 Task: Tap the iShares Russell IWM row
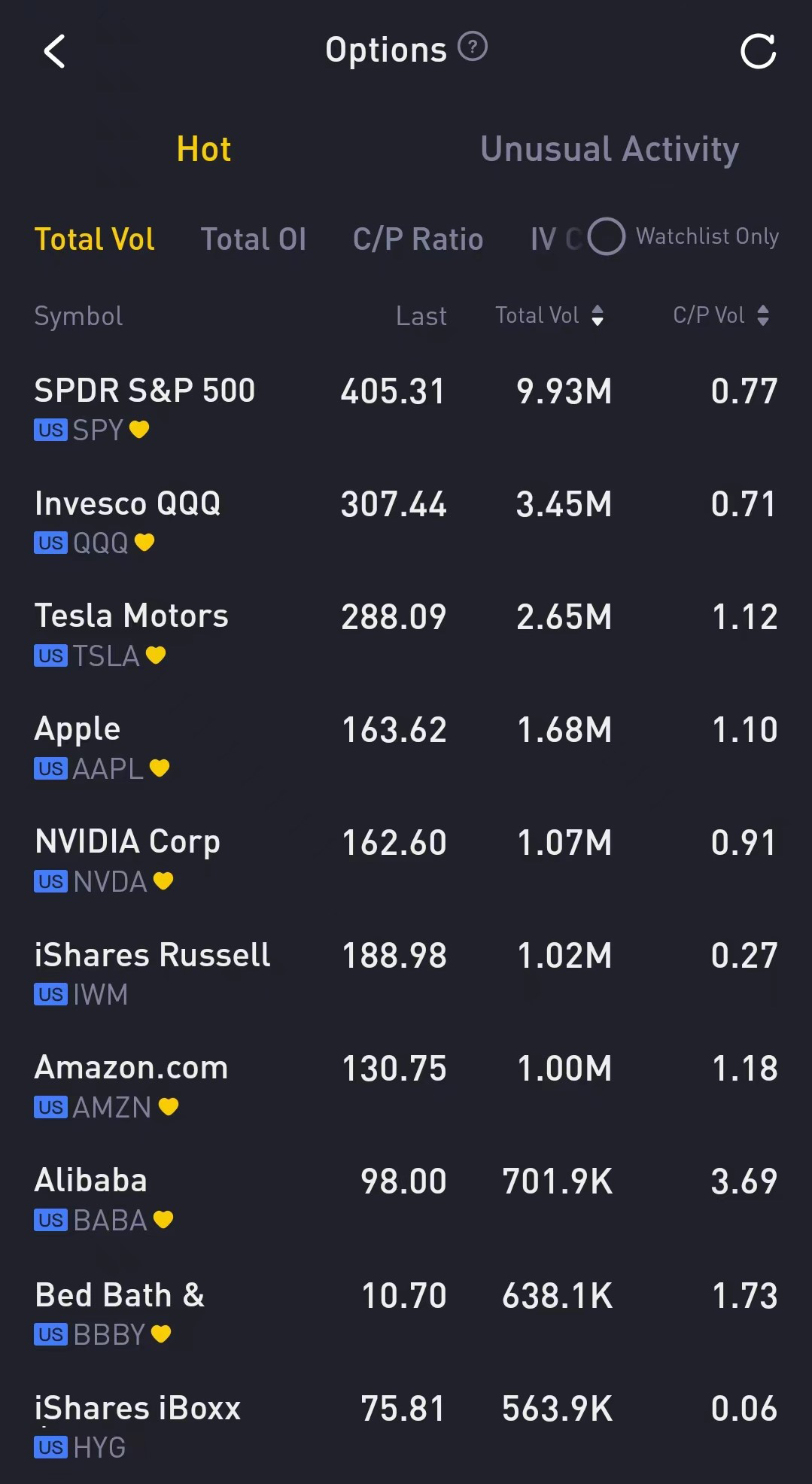pyautogui.click(x=406, y=973)
